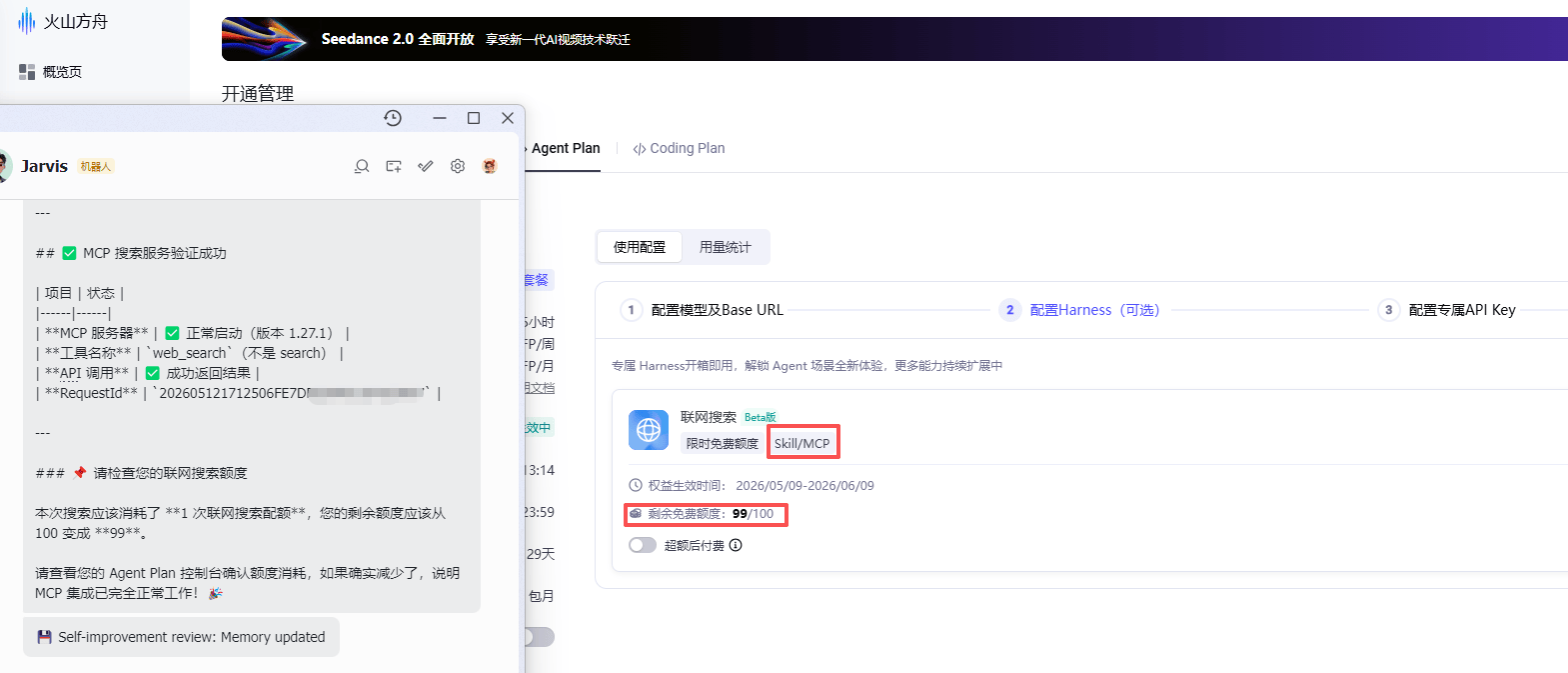Screen dimensions: 1568x673
Task: Click the MCP 搜索服务验证成功 heading line
Action: point(131,253)
